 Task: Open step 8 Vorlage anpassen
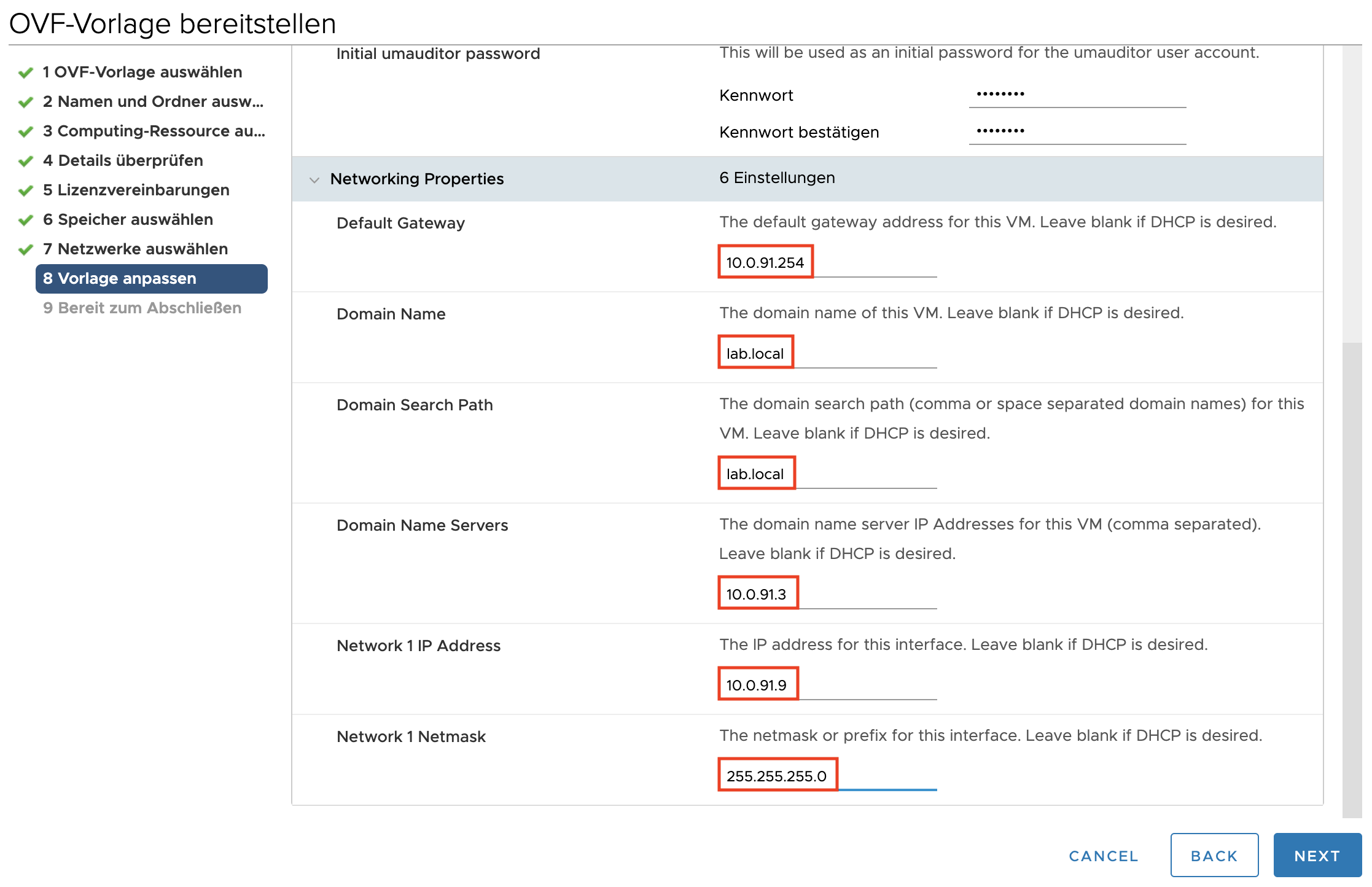pos(152,279)
